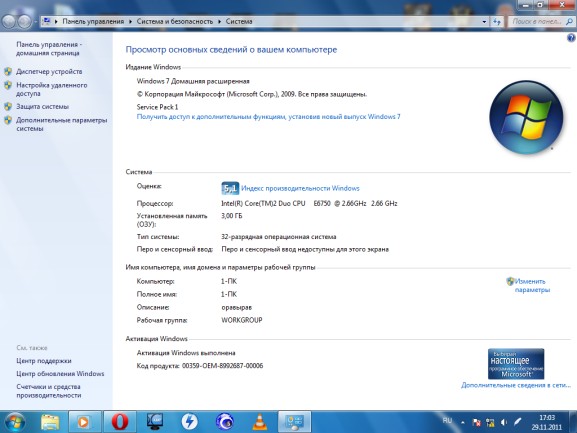Click the Forward navigation button
The height and width of the screenshot is (433, 577).
[x=25, y=22]
